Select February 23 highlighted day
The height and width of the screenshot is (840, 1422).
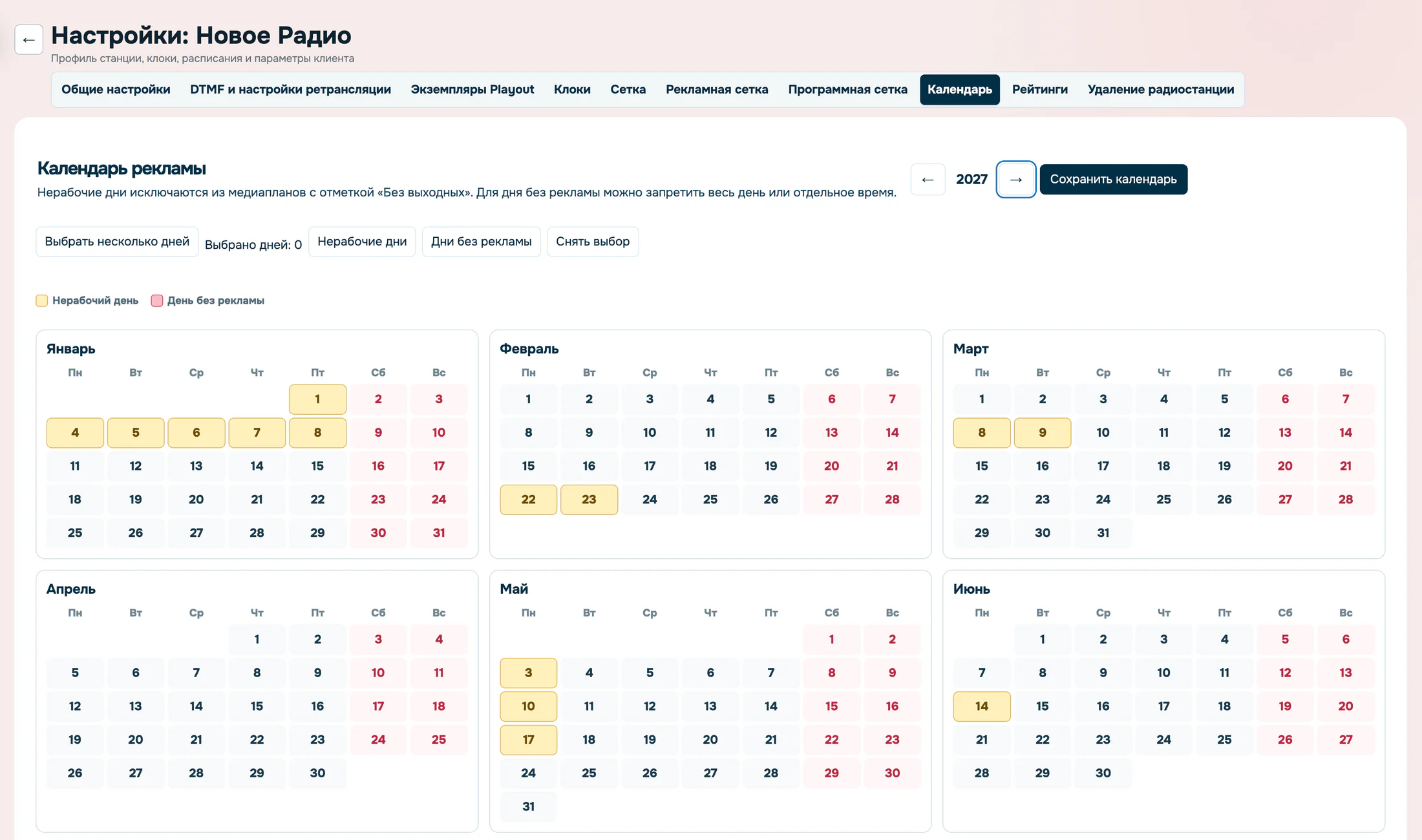pyautogui.click(x=589, y=499)
